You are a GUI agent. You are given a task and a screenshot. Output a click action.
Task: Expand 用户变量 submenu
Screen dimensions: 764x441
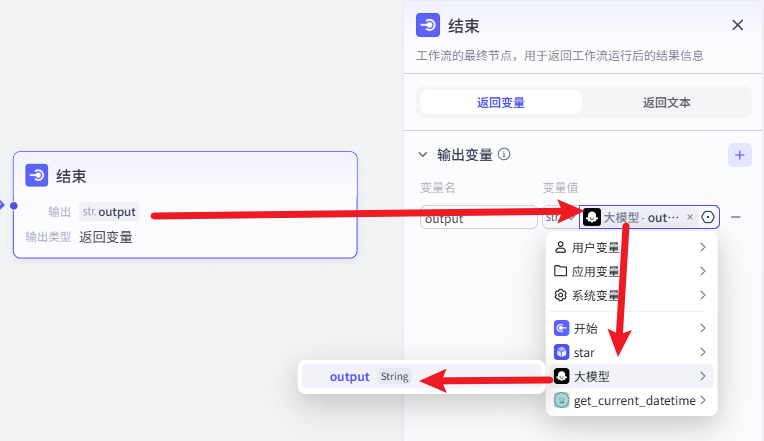tap(631, 248)
